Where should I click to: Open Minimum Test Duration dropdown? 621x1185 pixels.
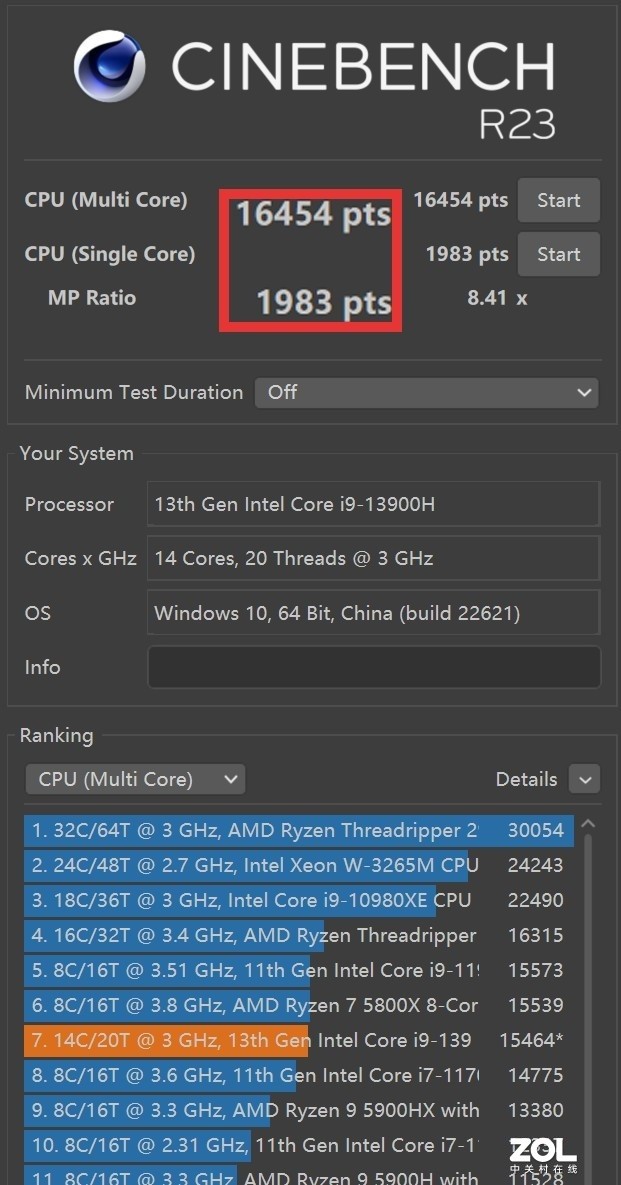(x=426, y=392)
